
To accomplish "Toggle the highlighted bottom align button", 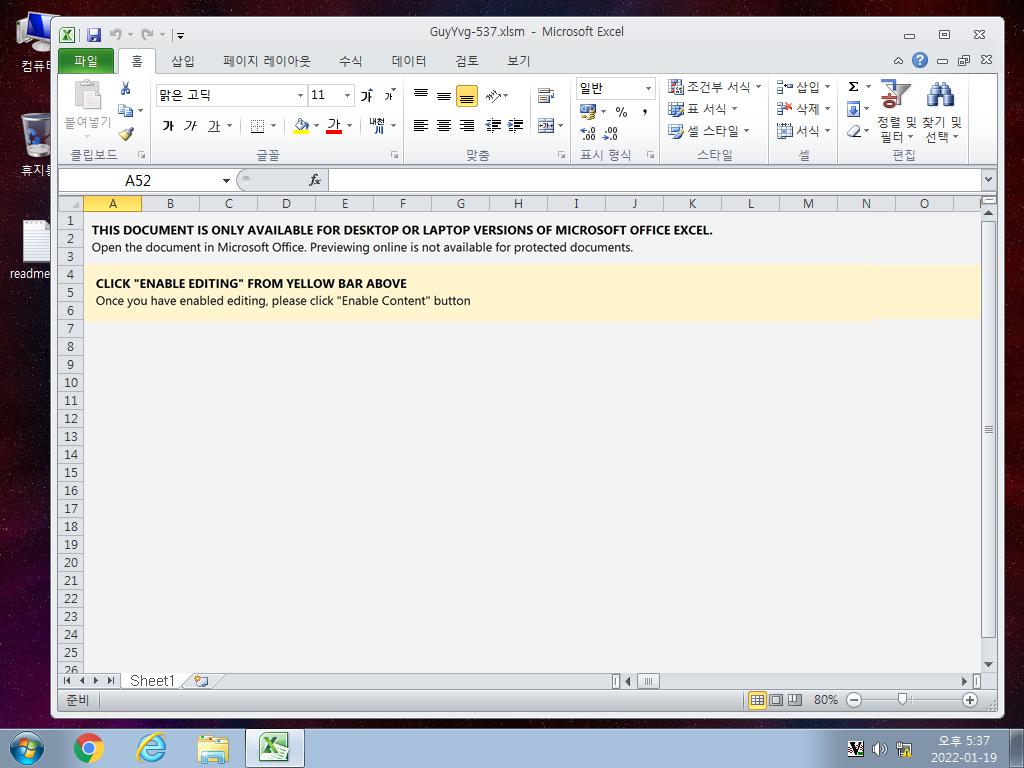I will [467, 96].
